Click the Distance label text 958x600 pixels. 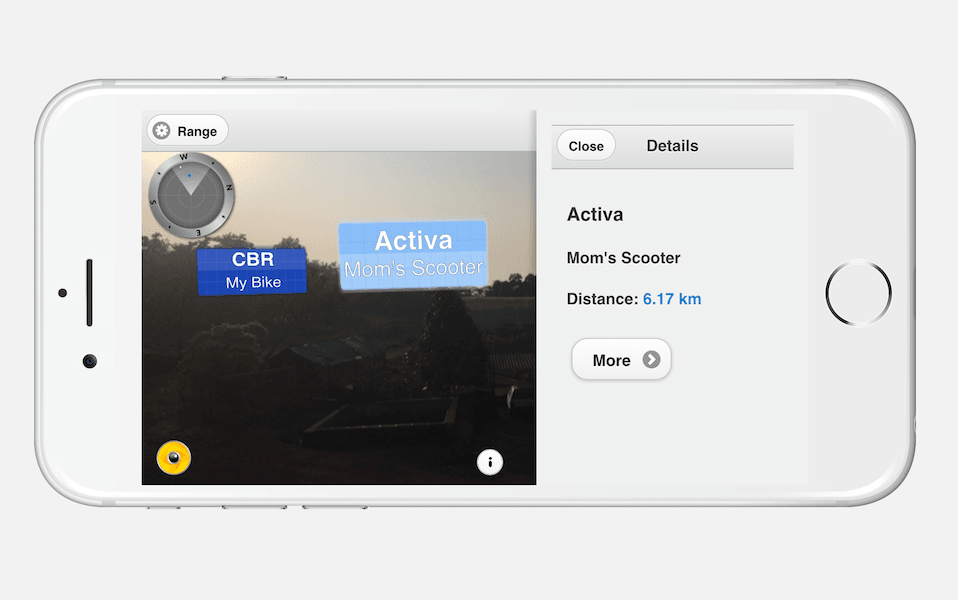click(x=602, y=299)
